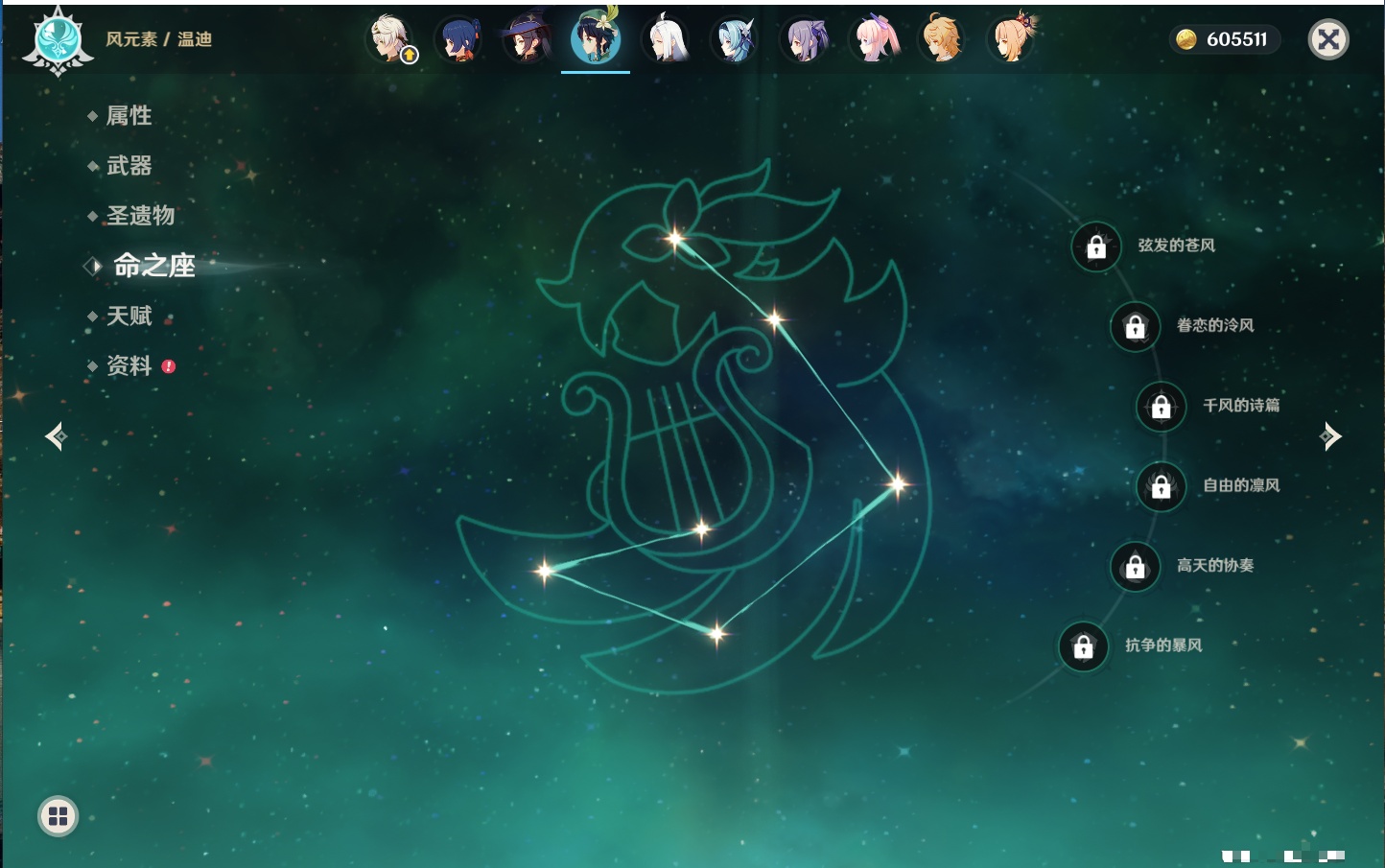This screenshot has height=868, width=1385.
Task: Go to the previous character with left arrow
Action: pyautogui.click(x=56, y=436)
